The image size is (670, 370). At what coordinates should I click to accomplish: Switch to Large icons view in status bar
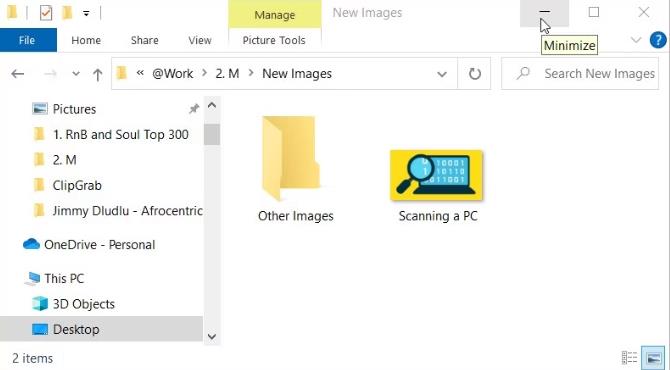(654, 358)
